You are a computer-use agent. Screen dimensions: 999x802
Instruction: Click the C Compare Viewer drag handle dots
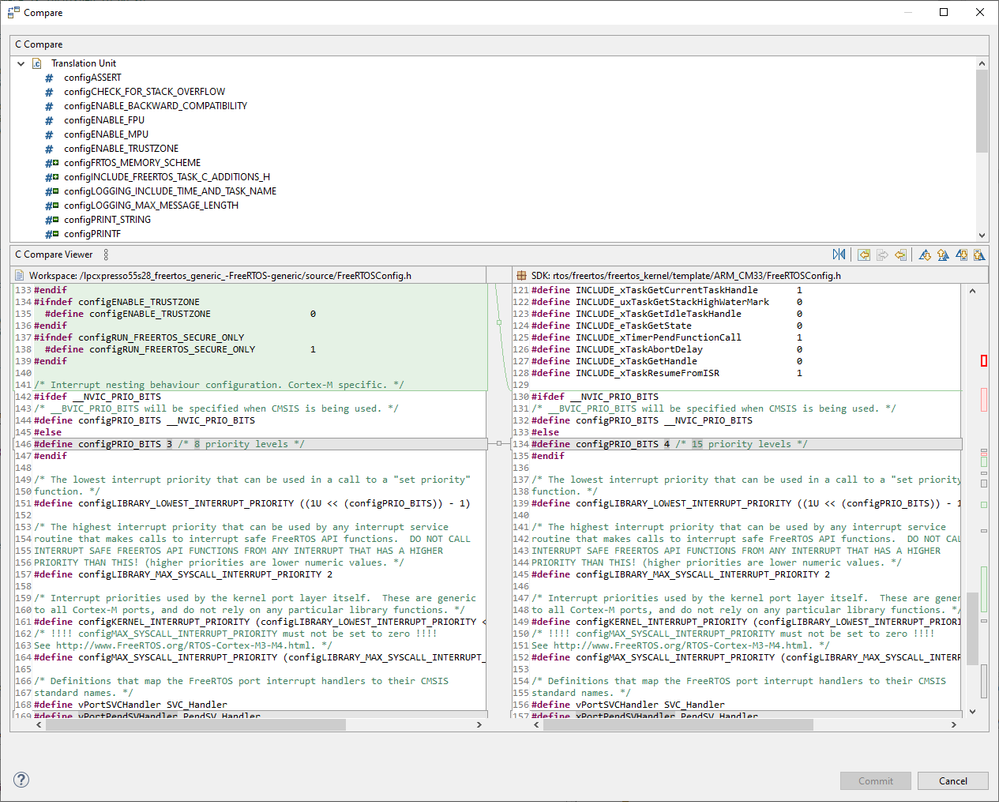point(106,255)
